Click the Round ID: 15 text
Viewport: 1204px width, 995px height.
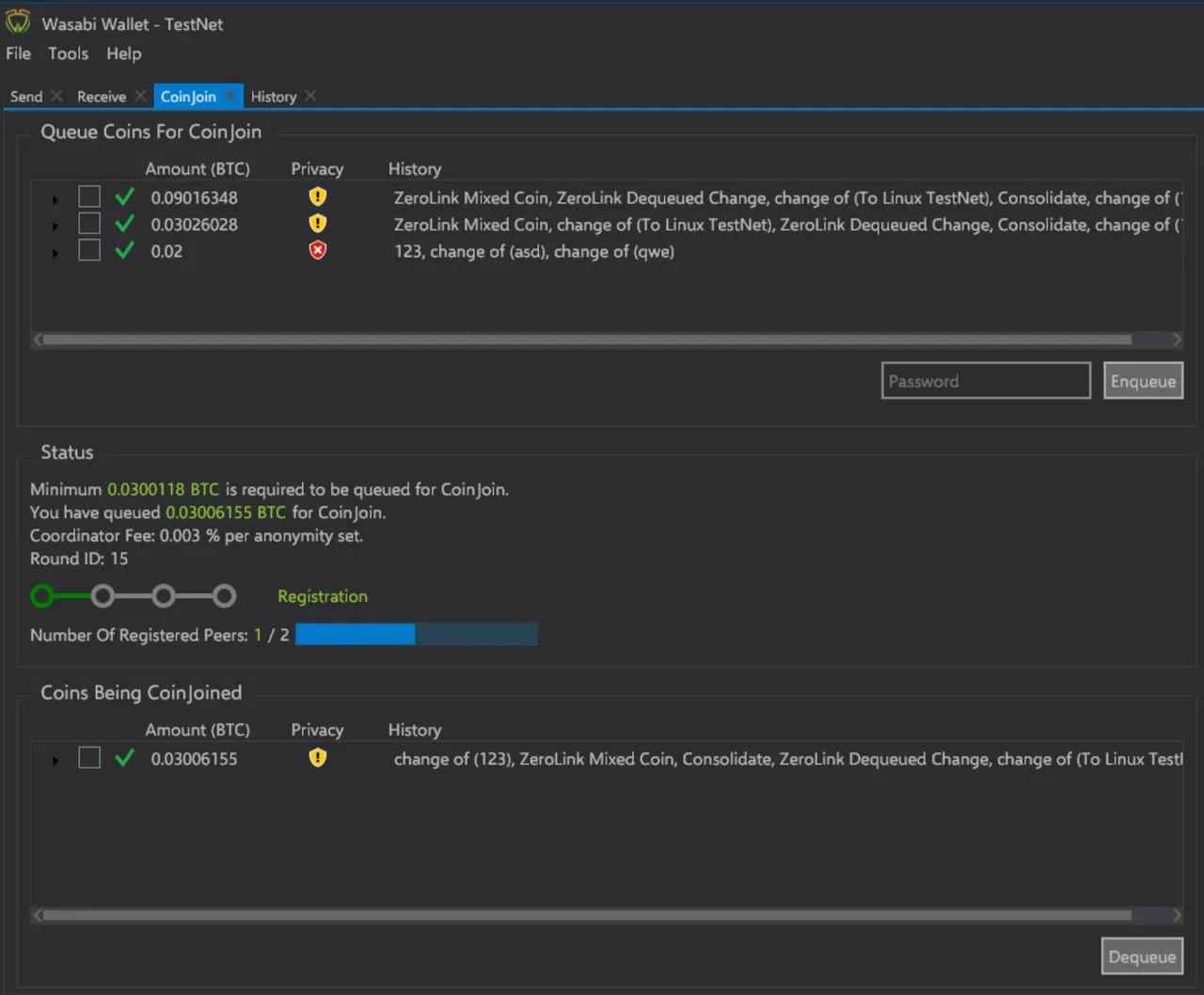click(x=79, y=559)
